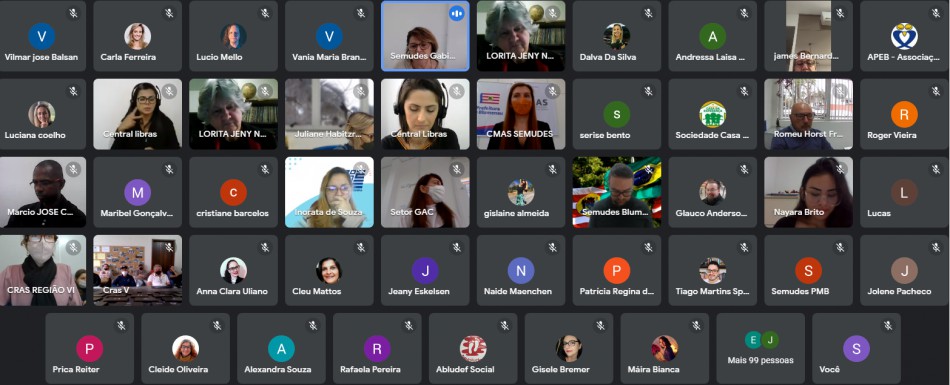
Task: Click the name text 'Alexandra Souza'
Action: 277,370
